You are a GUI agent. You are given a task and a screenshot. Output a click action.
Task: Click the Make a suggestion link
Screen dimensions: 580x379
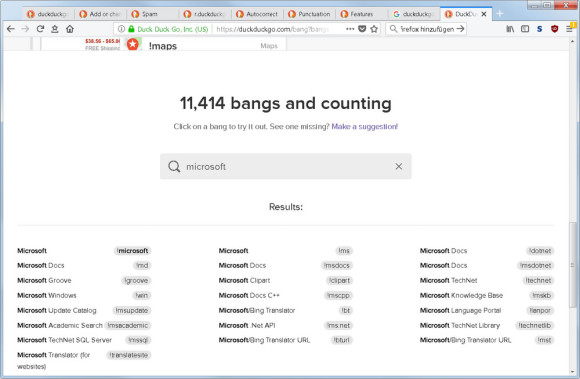coord(364,126)
